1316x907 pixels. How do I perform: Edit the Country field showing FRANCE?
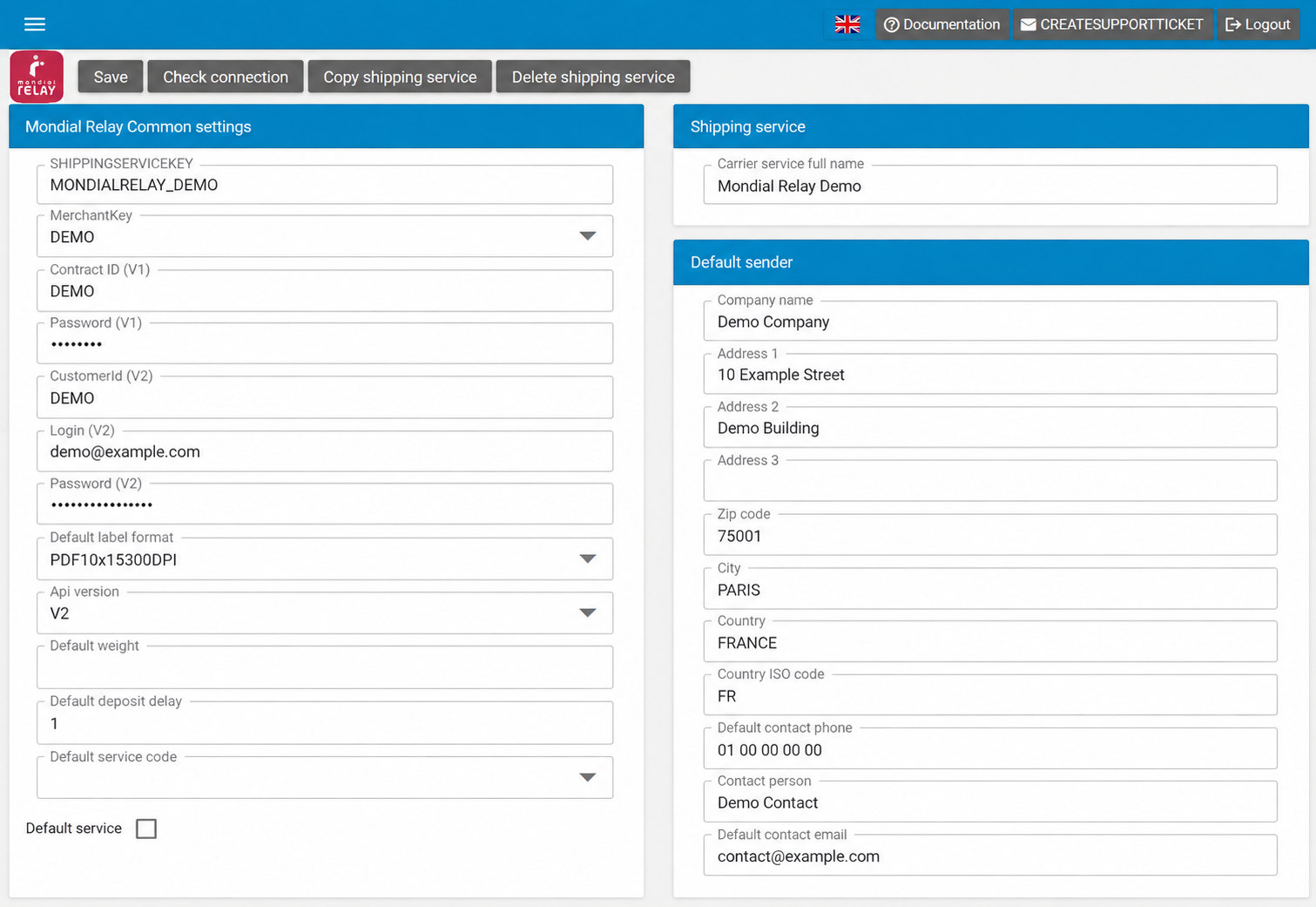990,641
